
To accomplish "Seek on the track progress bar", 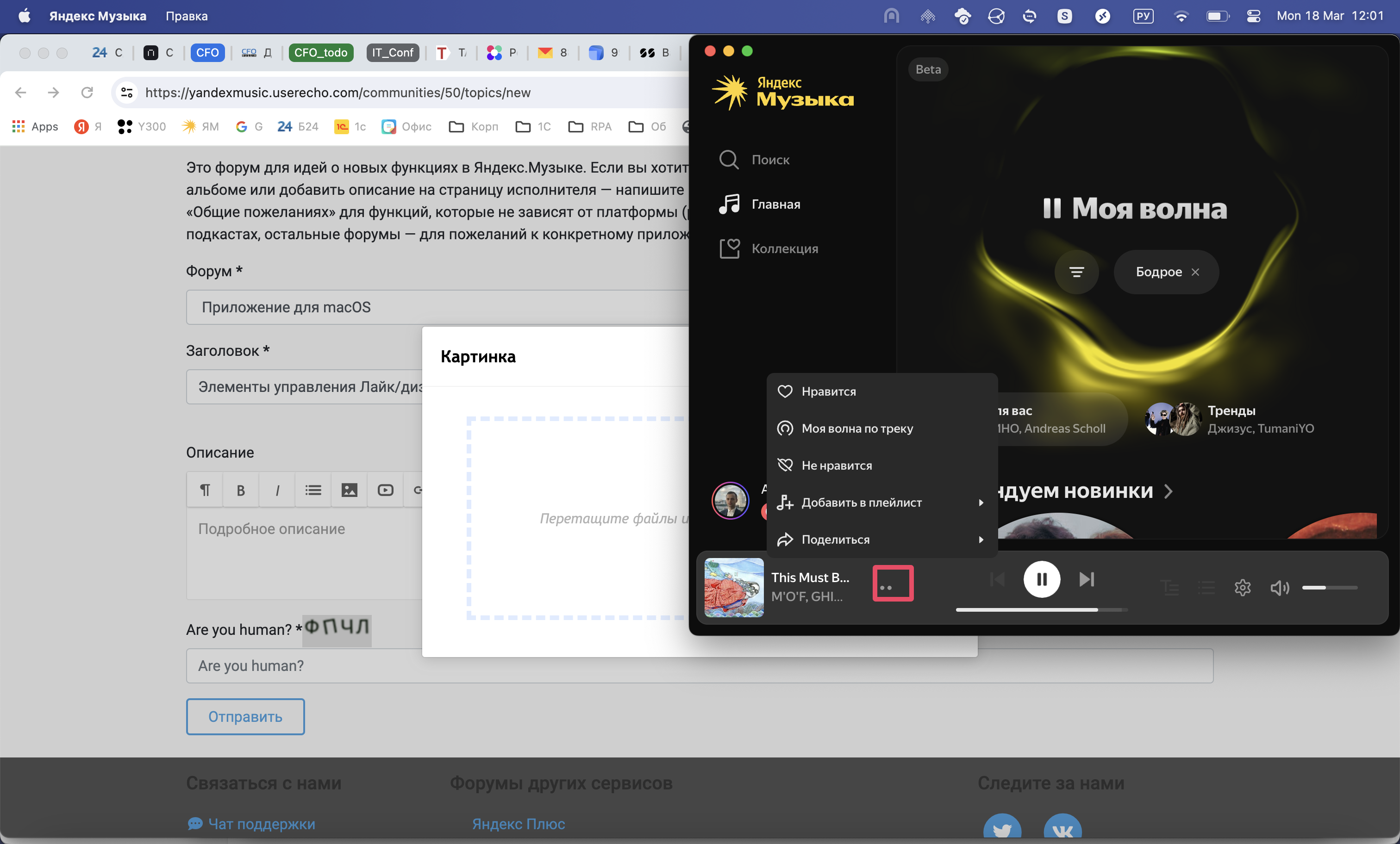I will [x=1042, y=610].
